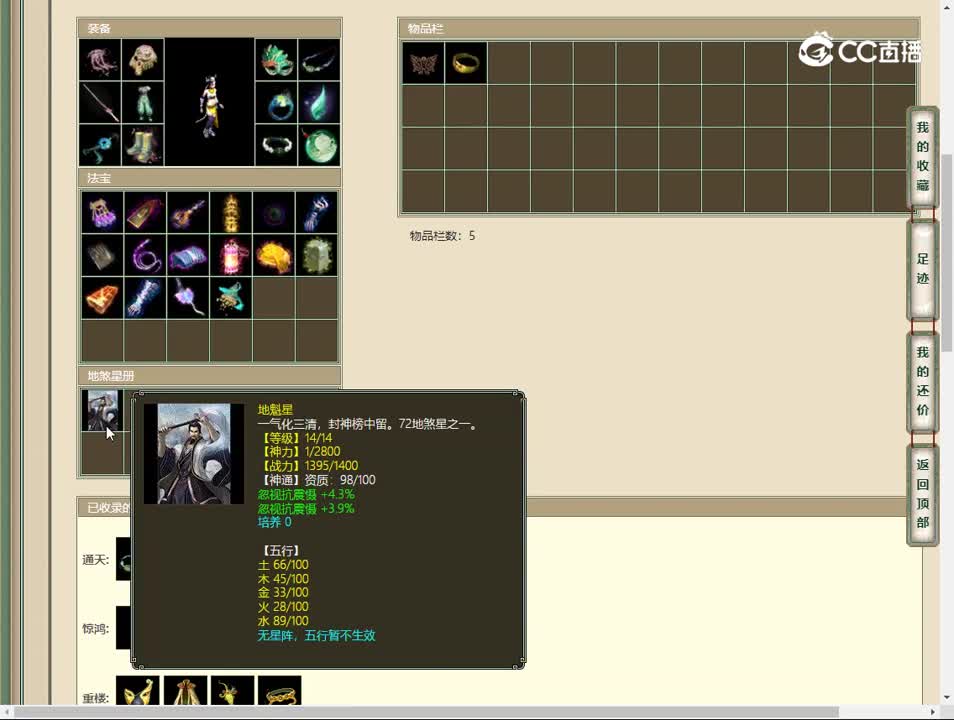
Task: Click the 装备 panel header
Action: coord(209,28)
